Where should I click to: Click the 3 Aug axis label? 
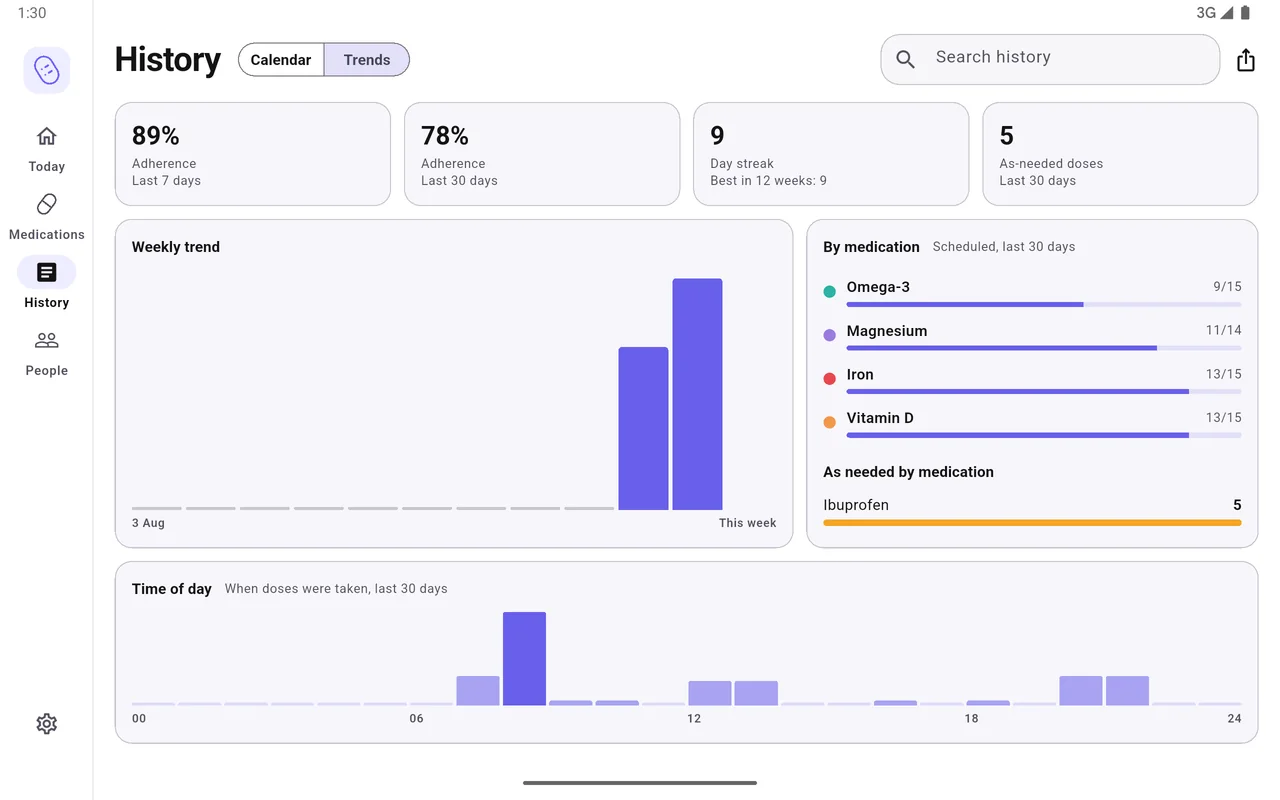(x=148, y=523)
